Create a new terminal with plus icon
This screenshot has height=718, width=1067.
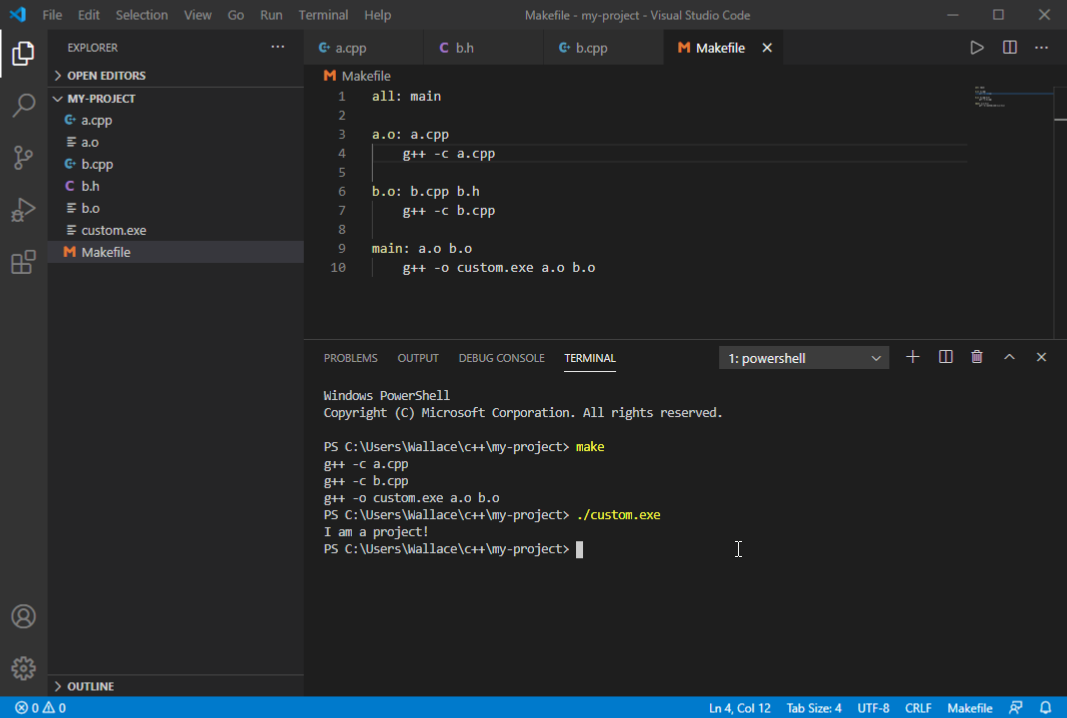[912, 357]
